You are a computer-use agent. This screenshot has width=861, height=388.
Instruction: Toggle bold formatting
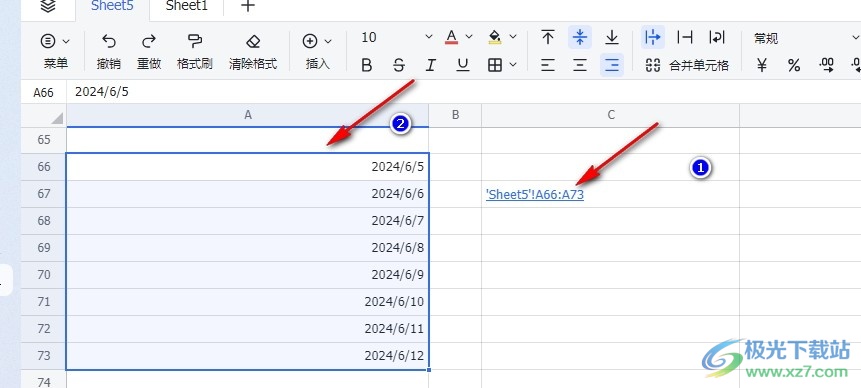coord(367,66)
